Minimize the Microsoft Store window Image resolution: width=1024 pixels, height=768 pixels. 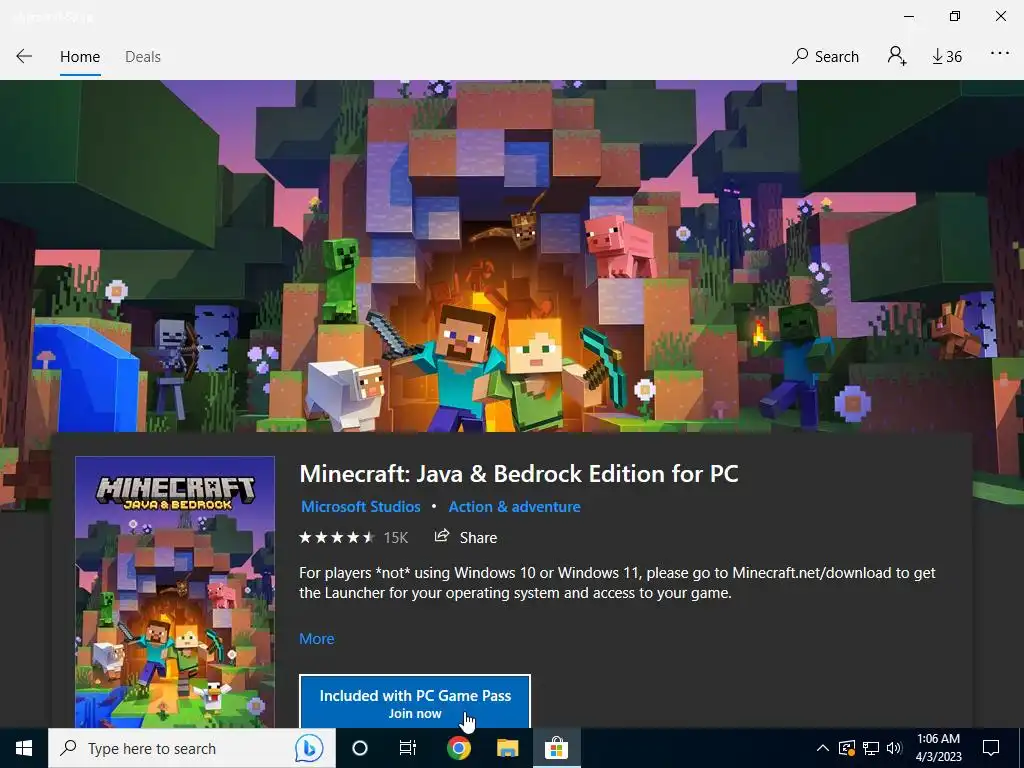tap(909, 16)
